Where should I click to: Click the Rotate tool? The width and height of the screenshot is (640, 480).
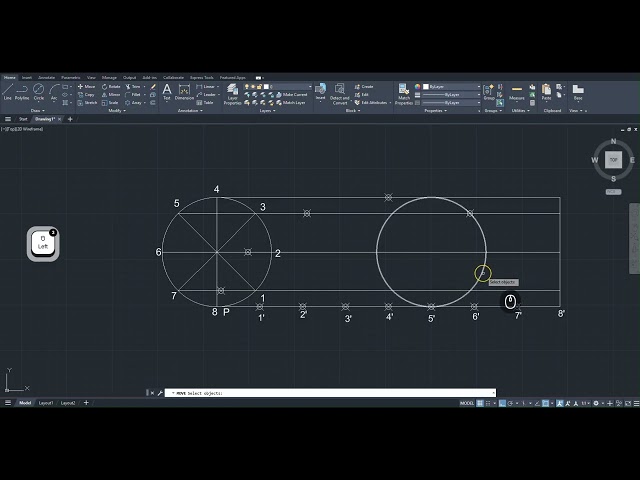[x=111, y=87]
